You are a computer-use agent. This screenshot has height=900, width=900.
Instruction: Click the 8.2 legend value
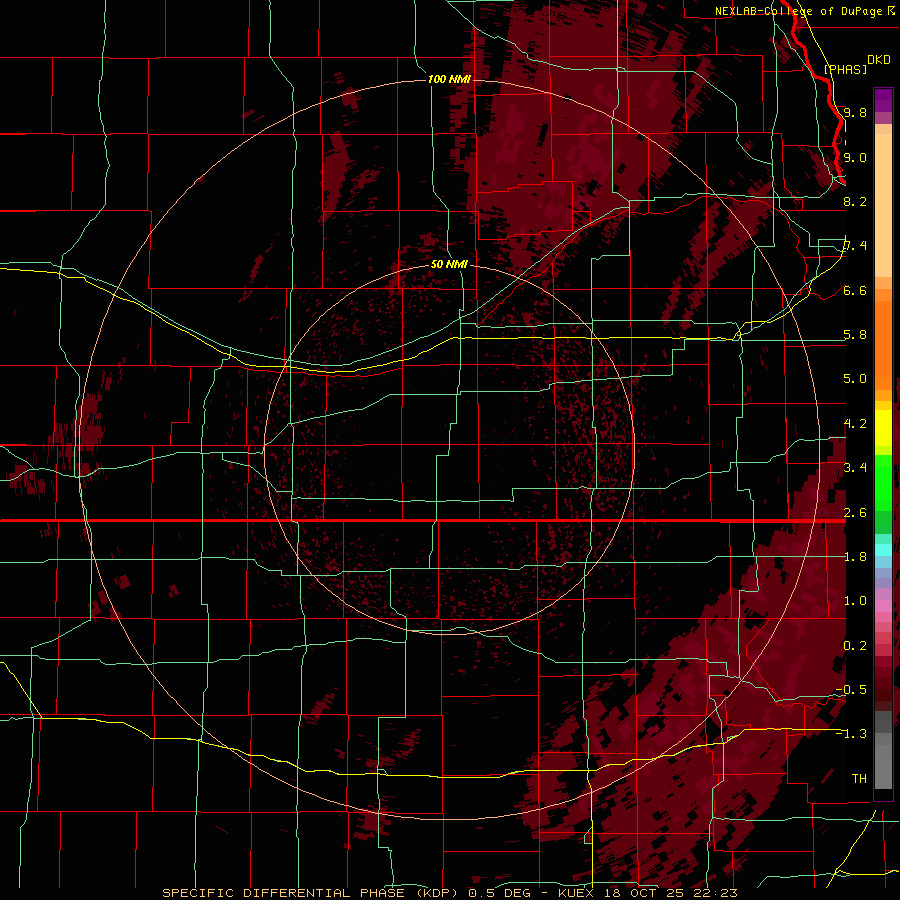855,201
